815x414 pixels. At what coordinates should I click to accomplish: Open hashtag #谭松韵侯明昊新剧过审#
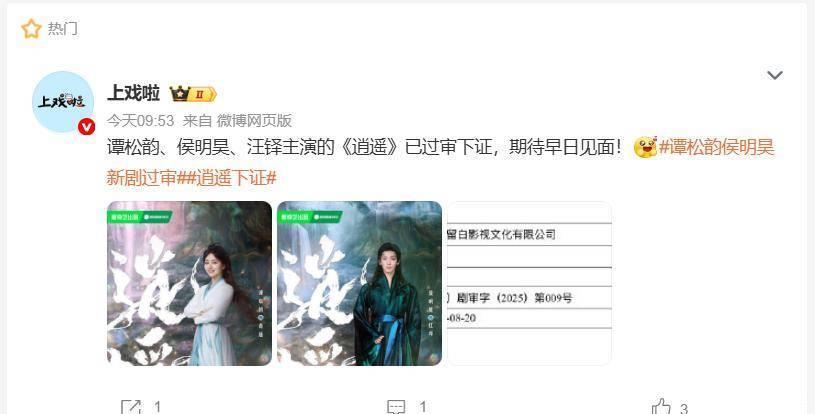pyautogui.click(x=440, y=162)
